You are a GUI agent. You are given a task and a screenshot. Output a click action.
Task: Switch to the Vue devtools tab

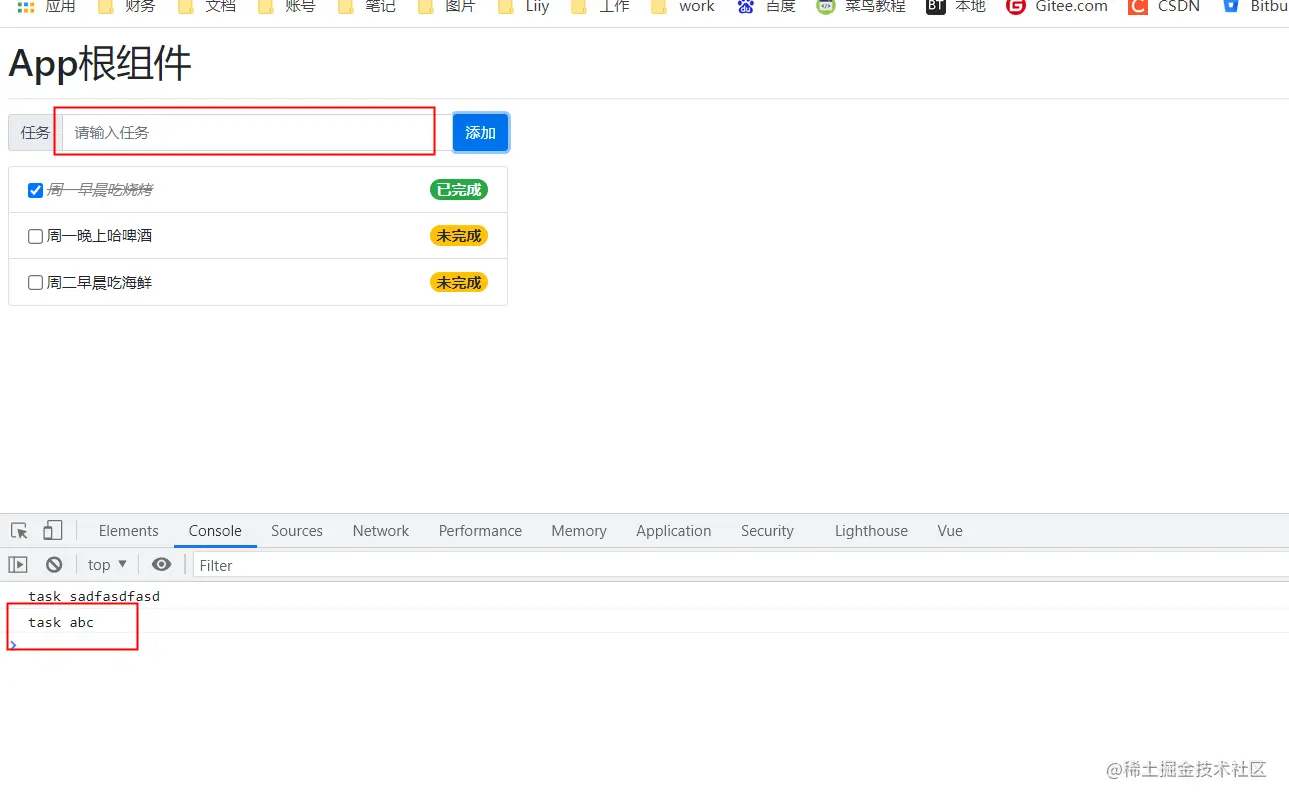(950, 531)
